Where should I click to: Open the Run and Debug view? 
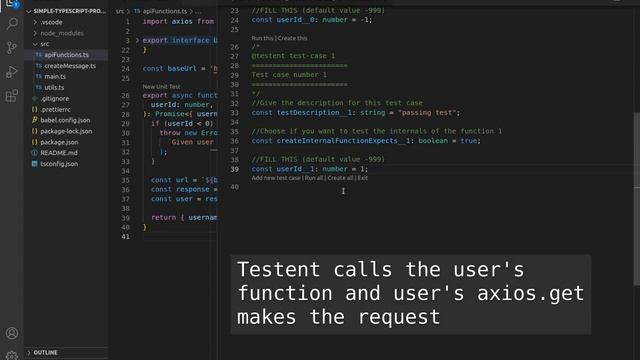pyautogui.click(x=12, y=72)
